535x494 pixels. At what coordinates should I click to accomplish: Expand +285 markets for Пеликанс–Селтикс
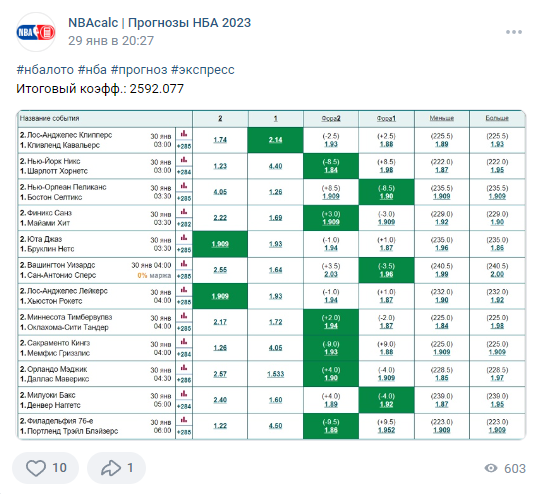(x=184, y=199)
